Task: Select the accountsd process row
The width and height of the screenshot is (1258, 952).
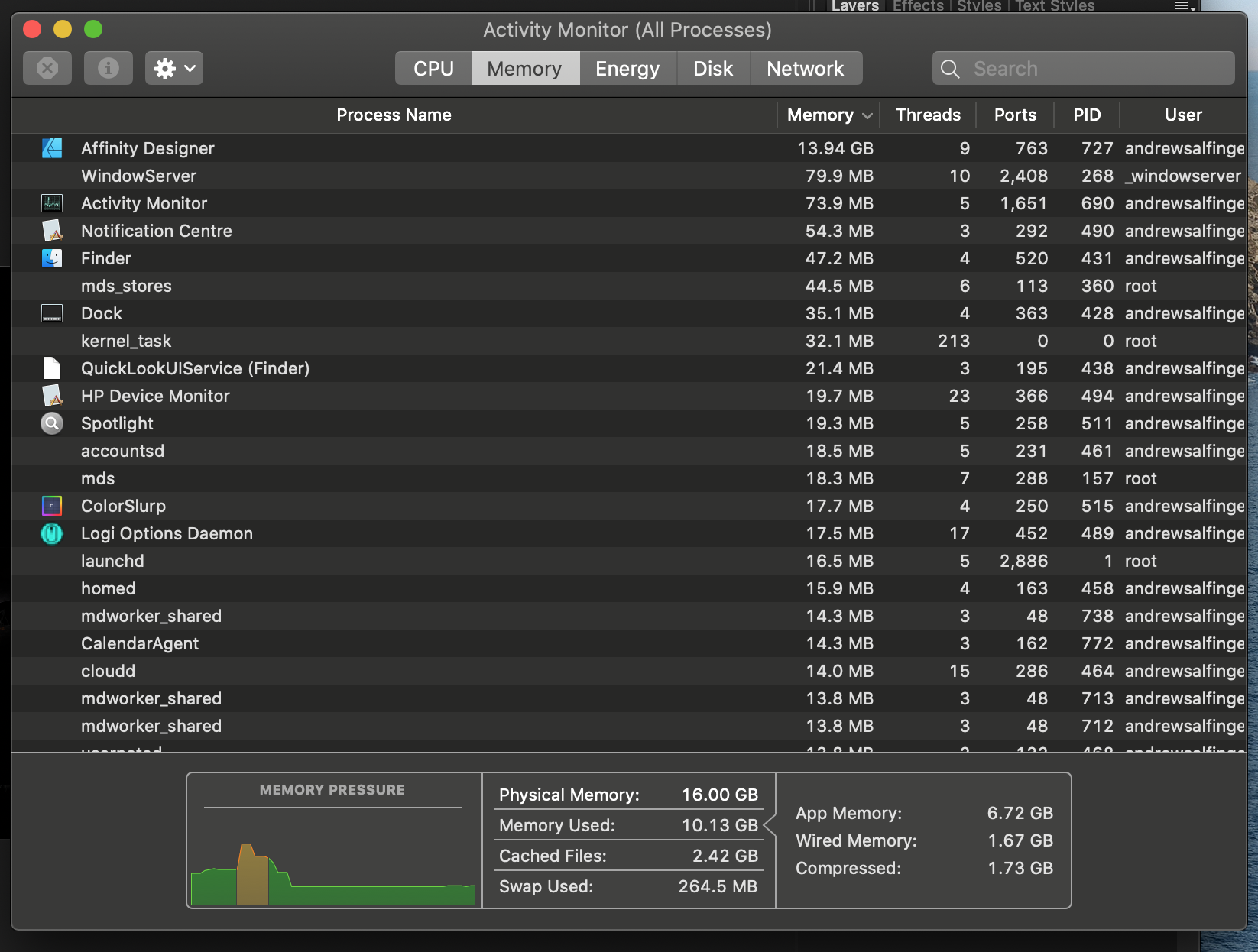Action: (x=629, y=451)
